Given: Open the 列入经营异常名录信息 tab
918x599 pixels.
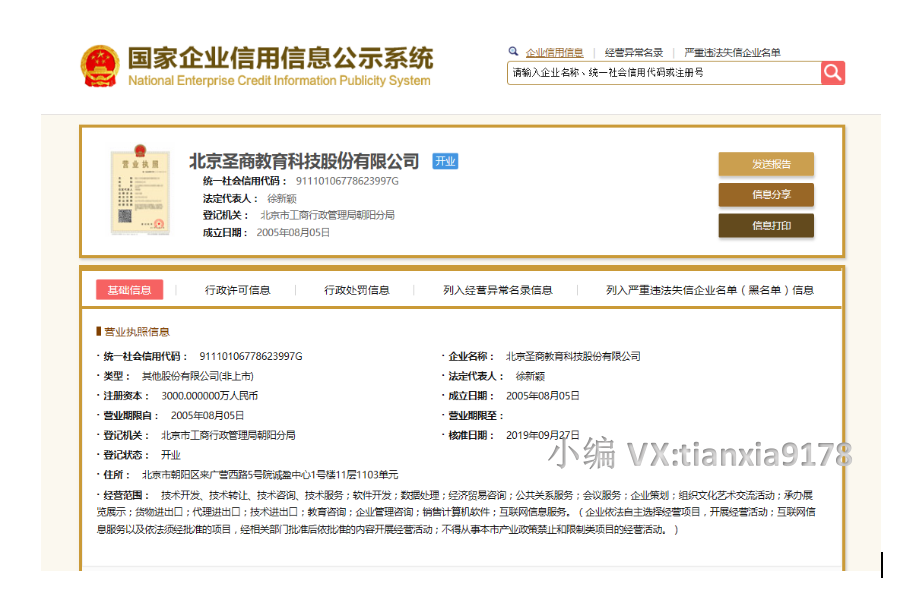Looking at the screenshot, I should point(498,290).
